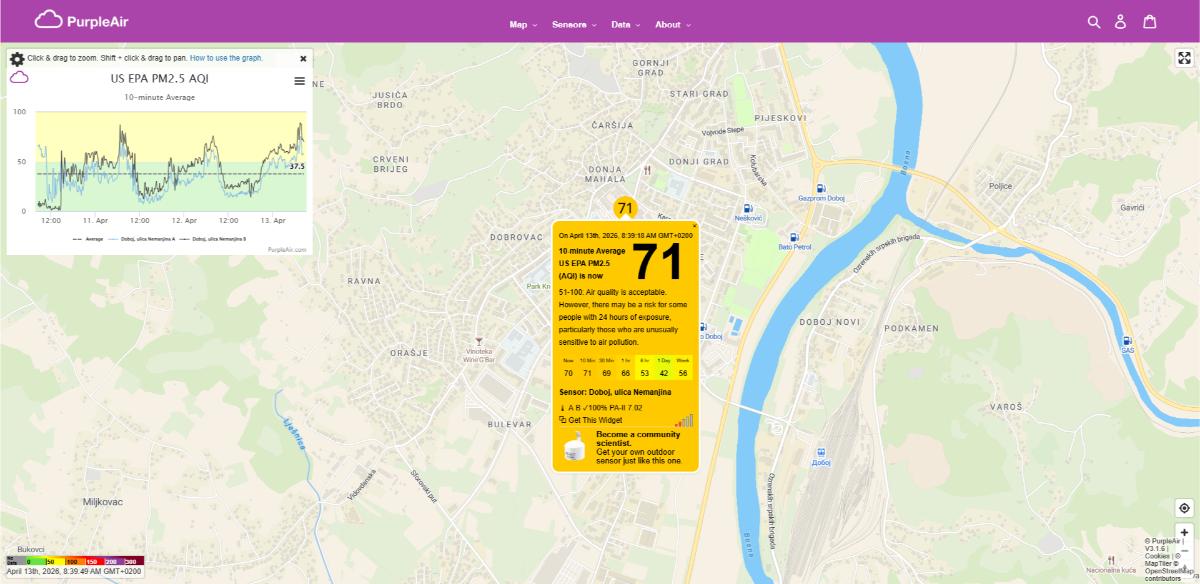Open the Map dropdown menu
Viewport: 1200px width, 584px height.
point(518,24)
